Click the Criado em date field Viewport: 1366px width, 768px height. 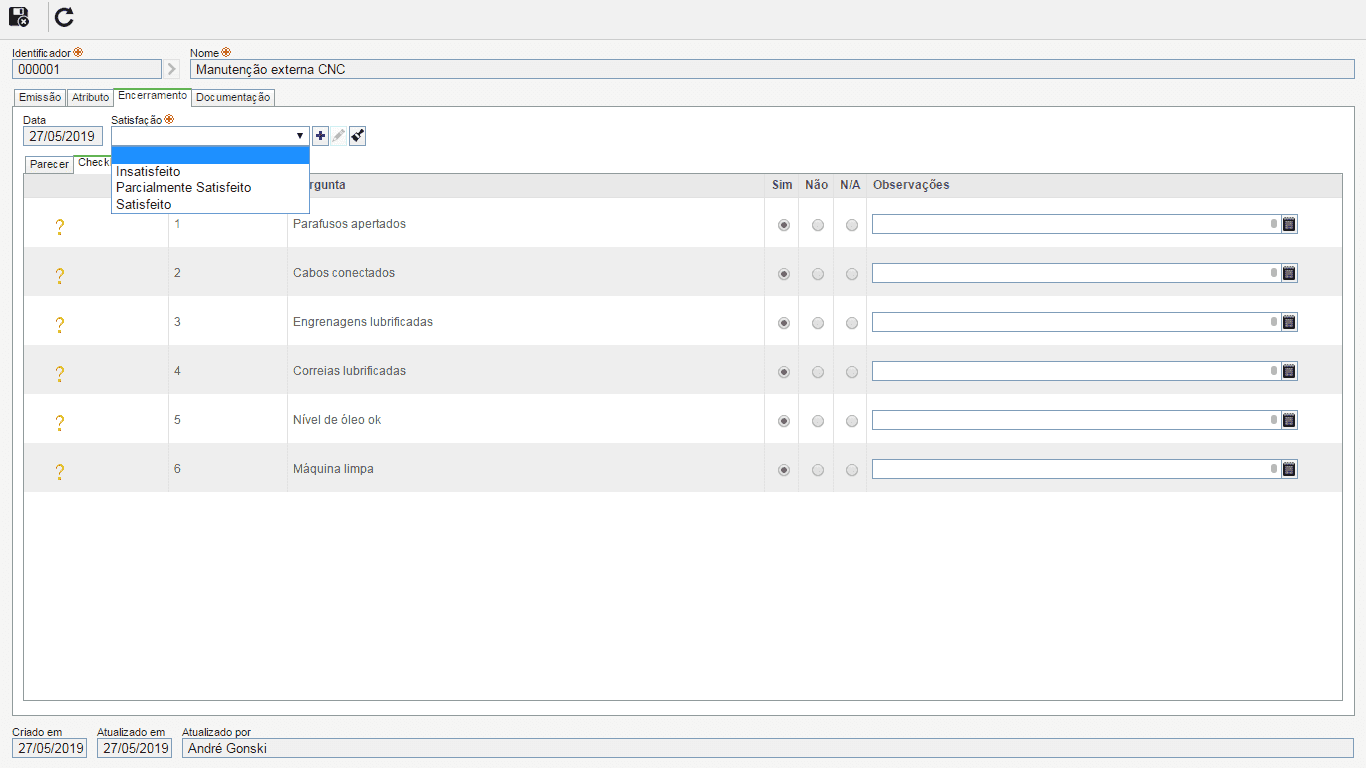(50, 748)
